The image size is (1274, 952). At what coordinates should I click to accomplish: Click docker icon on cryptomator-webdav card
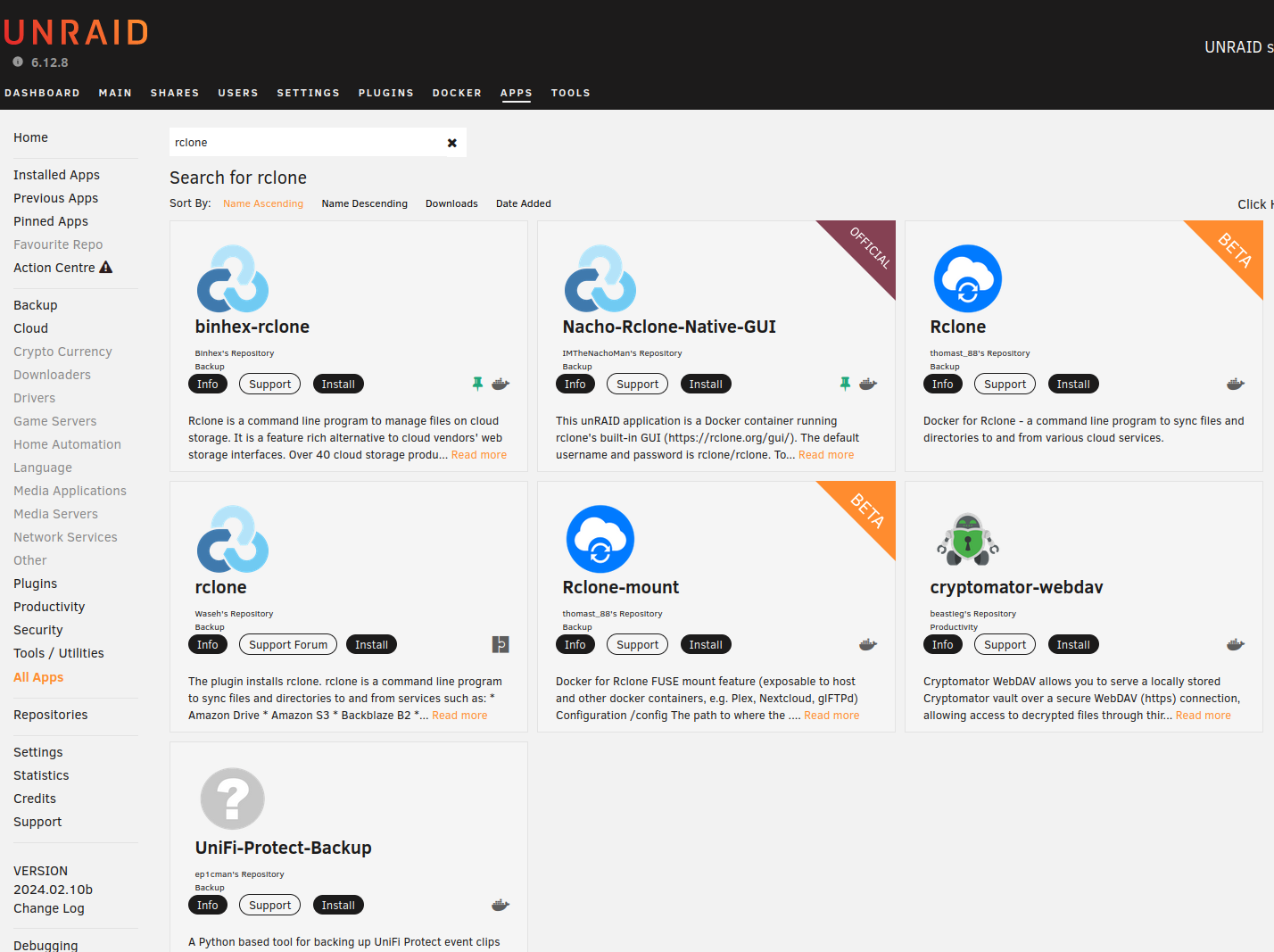[1236, 644]
